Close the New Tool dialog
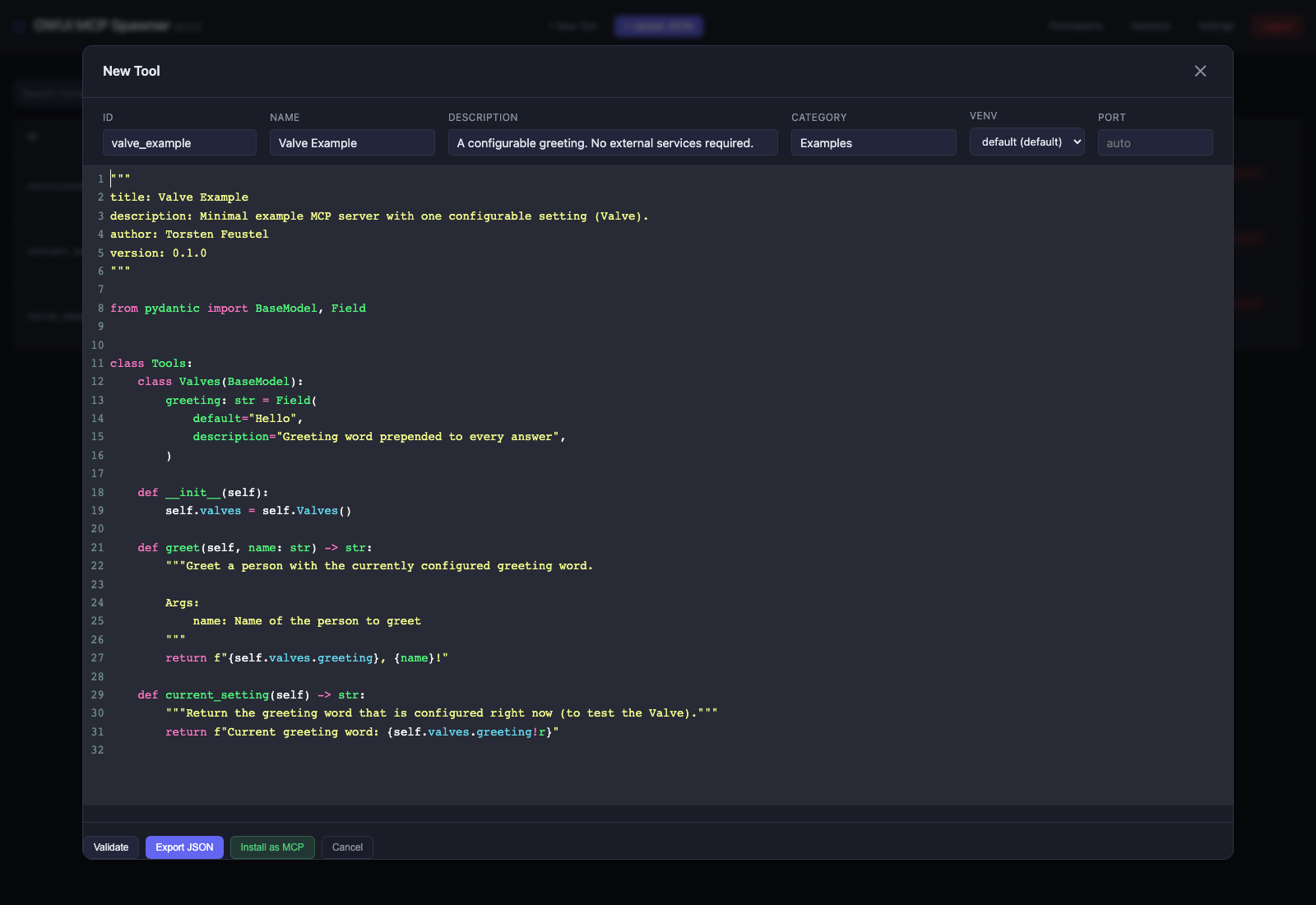Image resolution: width=1316 pixels, height=905 pixels. click(x=1200, y=71)
